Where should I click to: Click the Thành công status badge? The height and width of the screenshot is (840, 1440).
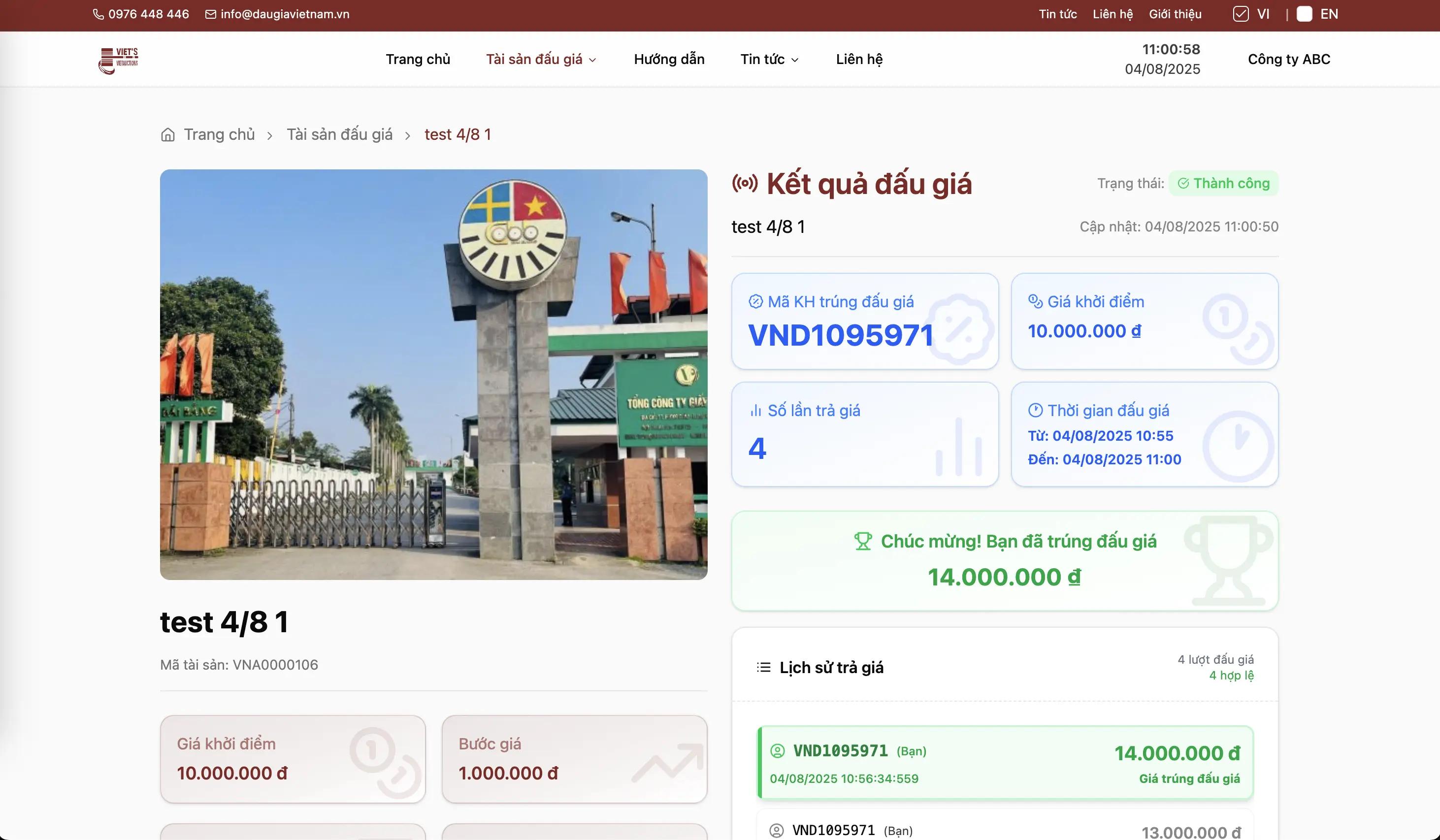pyautogui.click(x=1223, y=184)
